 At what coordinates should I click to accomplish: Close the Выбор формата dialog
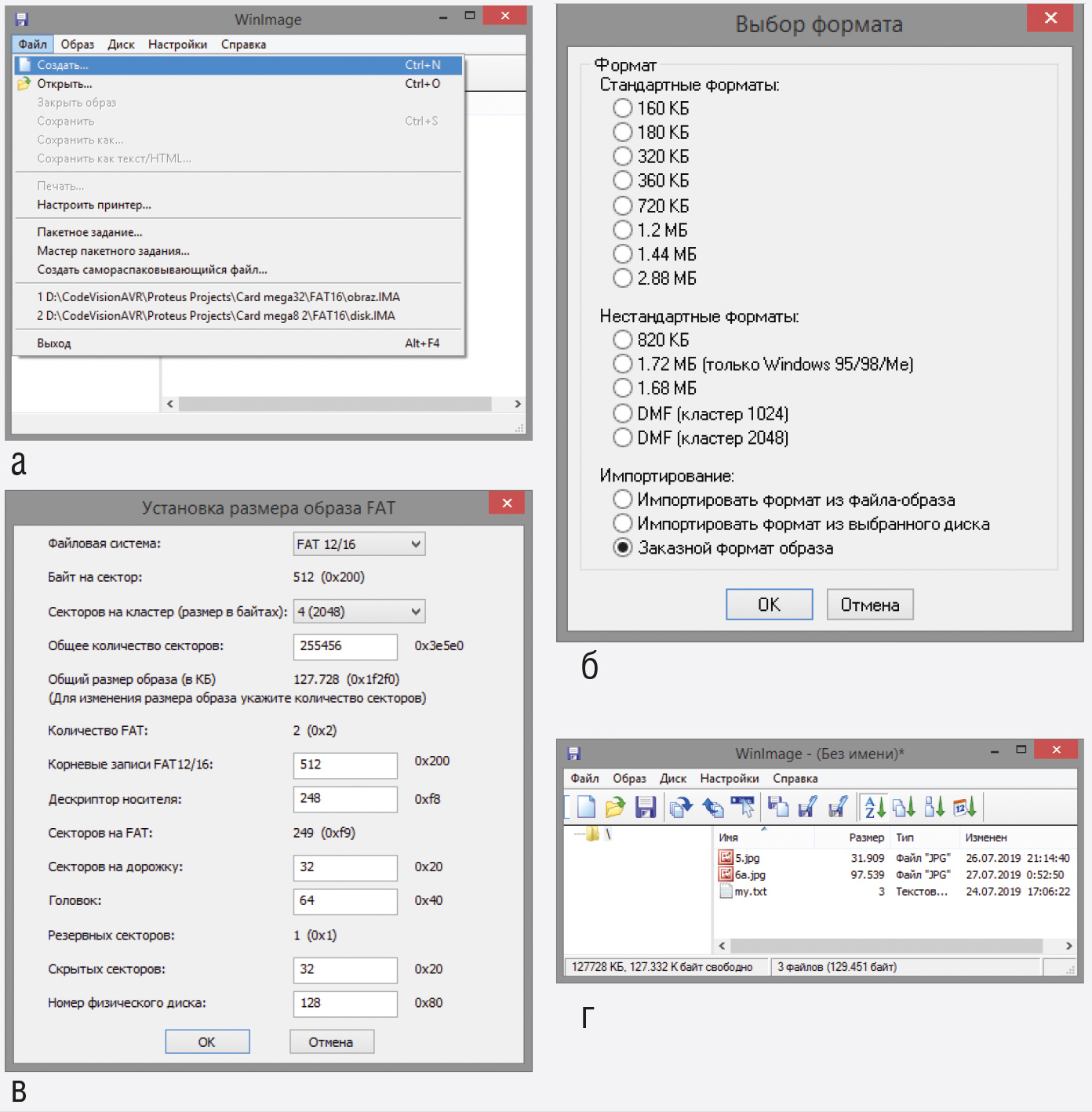1050,18
